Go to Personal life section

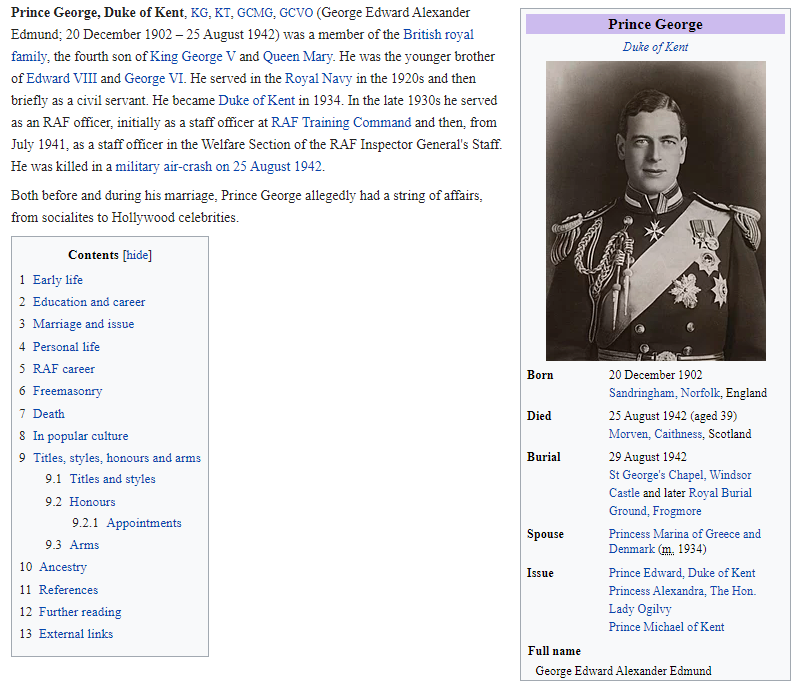[66, 347]
